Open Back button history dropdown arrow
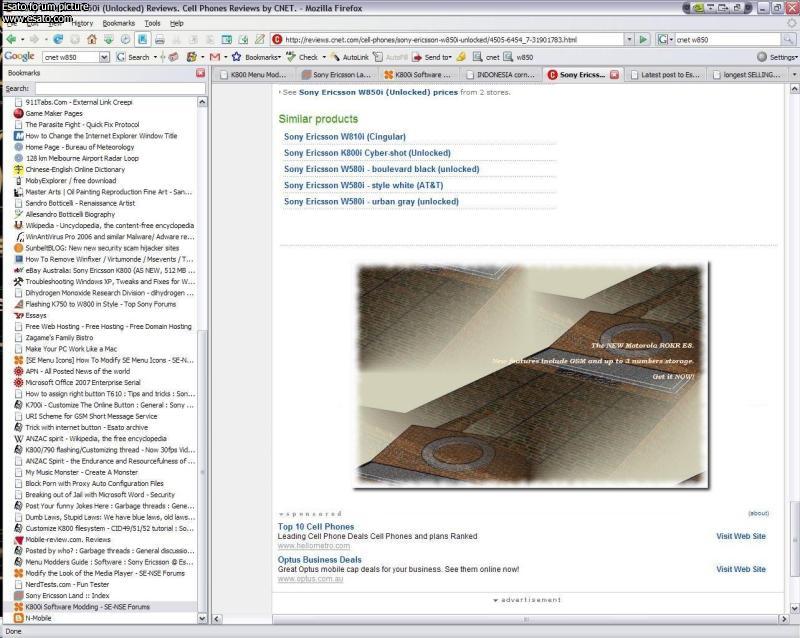The image size is (800, 638). pyautogui.click(x=22, y=39)
